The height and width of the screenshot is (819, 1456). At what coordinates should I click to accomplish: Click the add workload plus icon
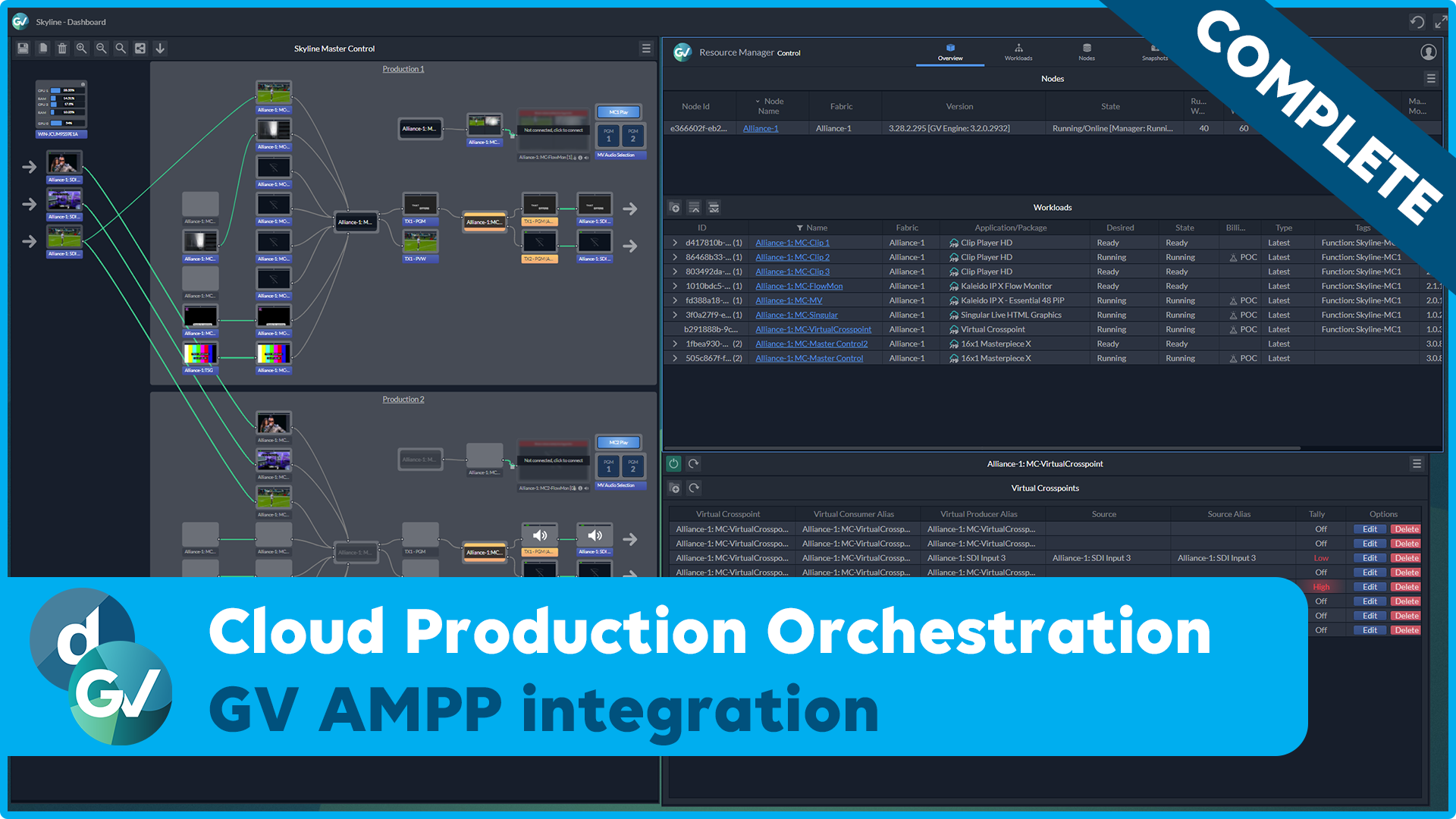[675, 207]
